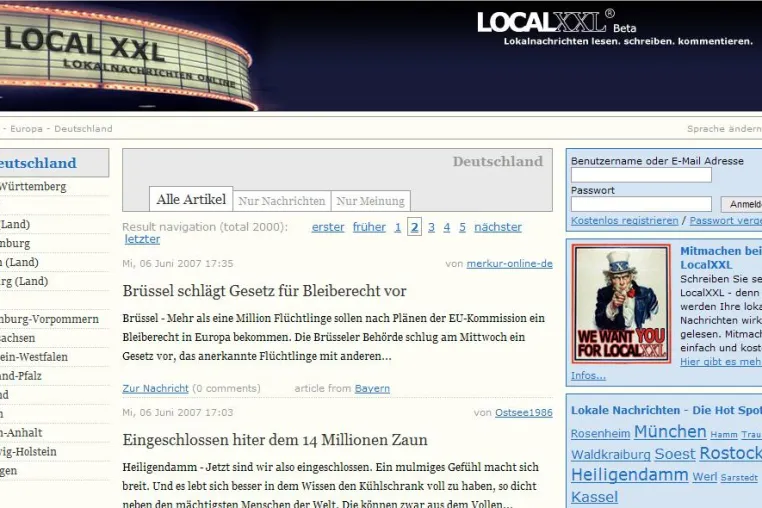762x508 pixels.
Task: Open the Bayern article source link
Action: coord(372,388)
